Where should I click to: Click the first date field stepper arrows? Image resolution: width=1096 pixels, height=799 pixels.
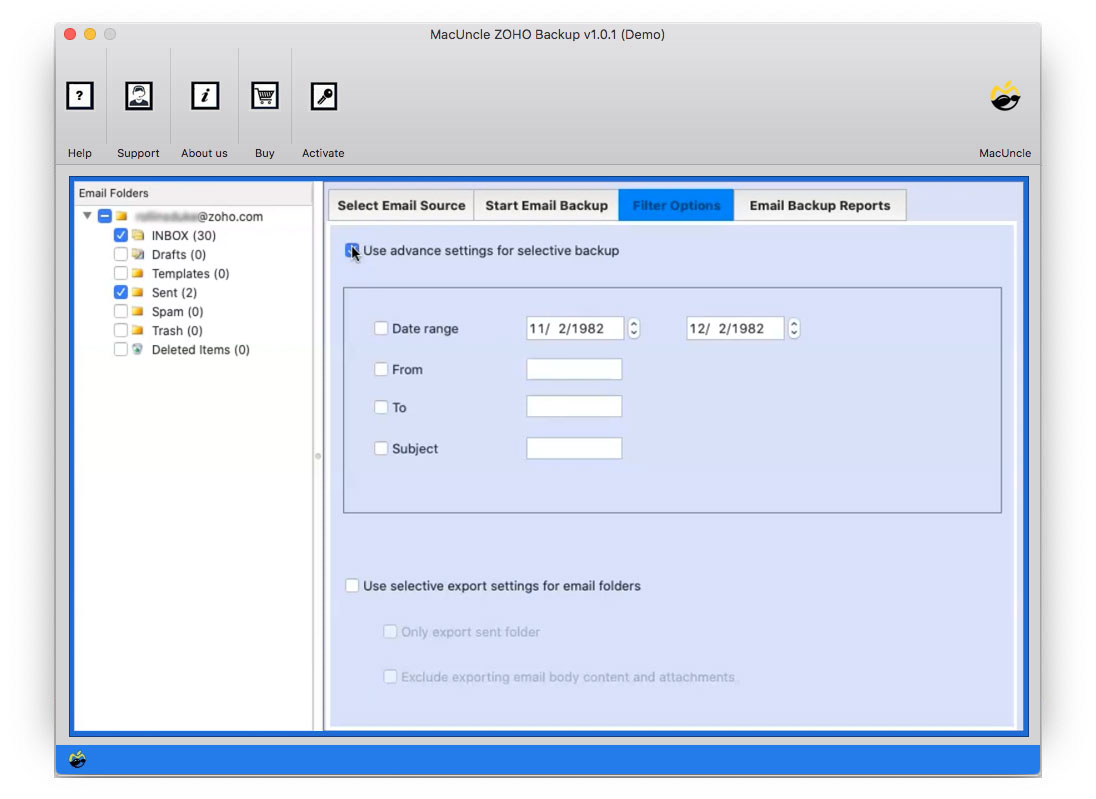pos(633,328)
